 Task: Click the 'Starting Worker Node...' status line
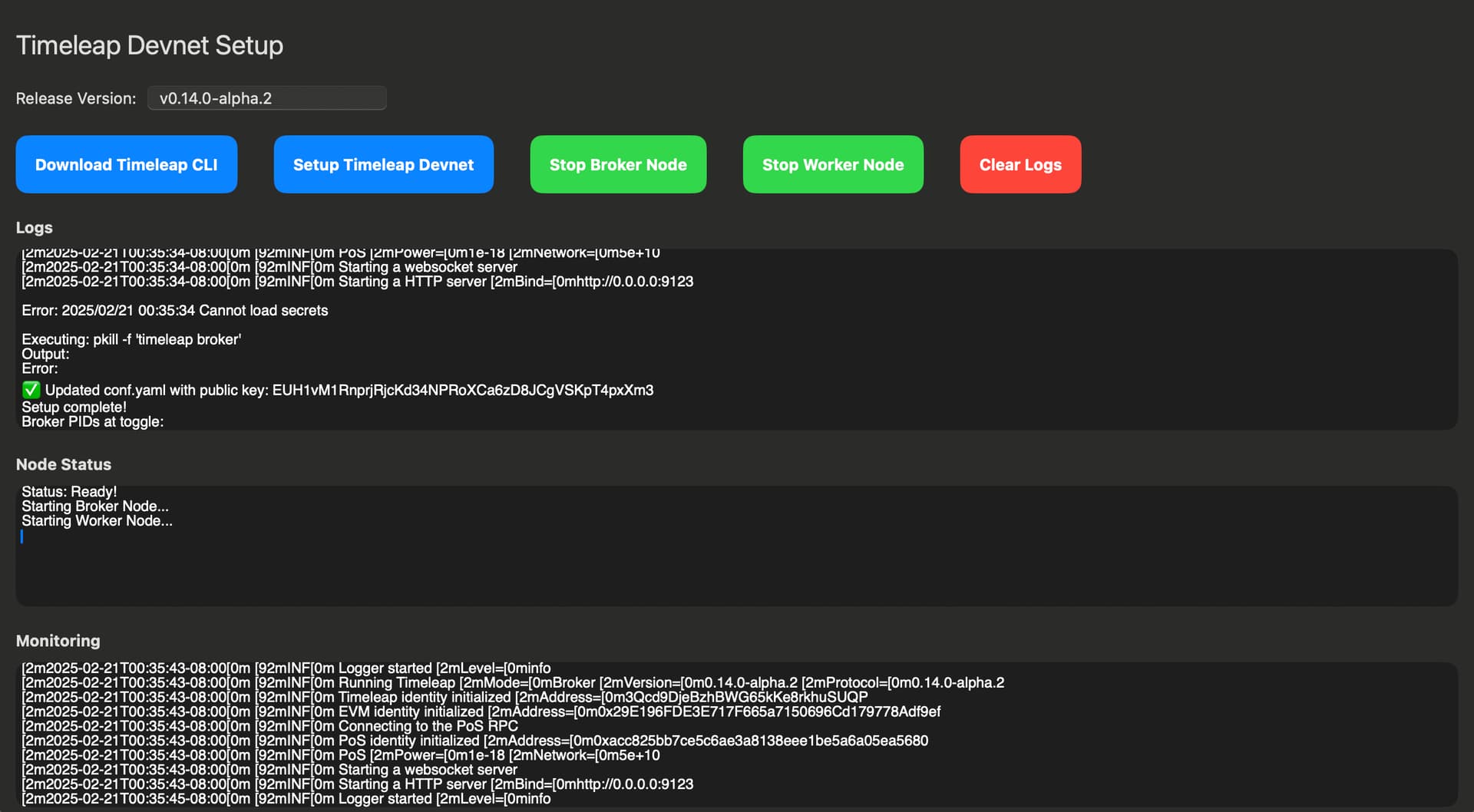pyautogui.click(x=97, y=520)
